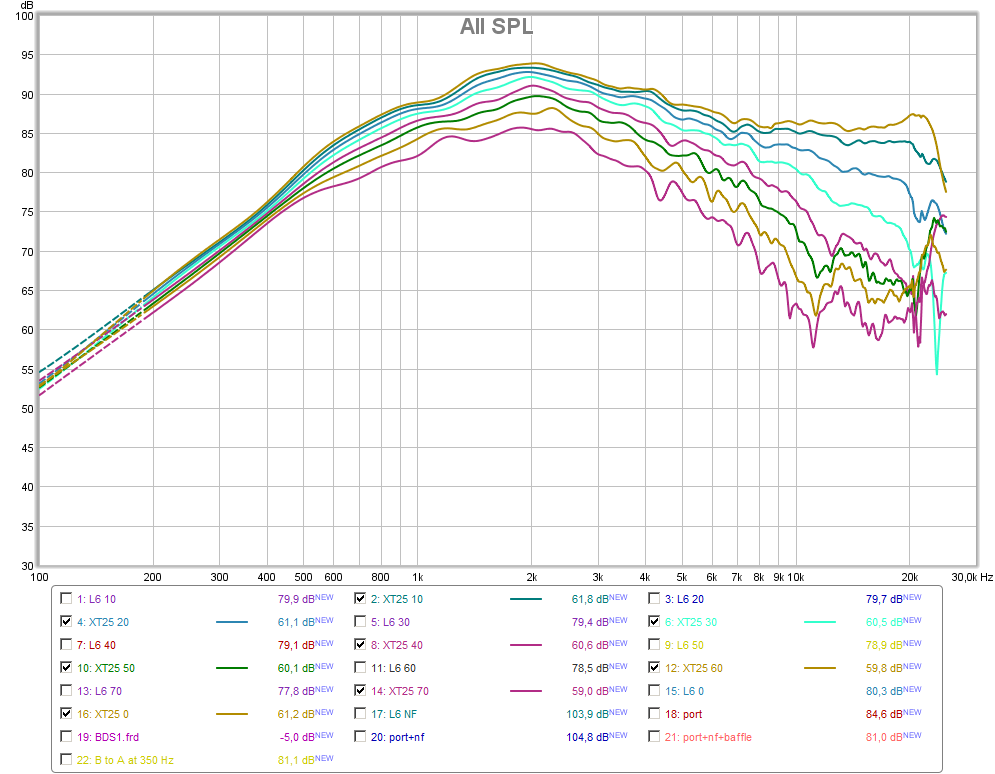Click the '81,0 dB' value for port+nf+baffle

[x=885, y=737]
